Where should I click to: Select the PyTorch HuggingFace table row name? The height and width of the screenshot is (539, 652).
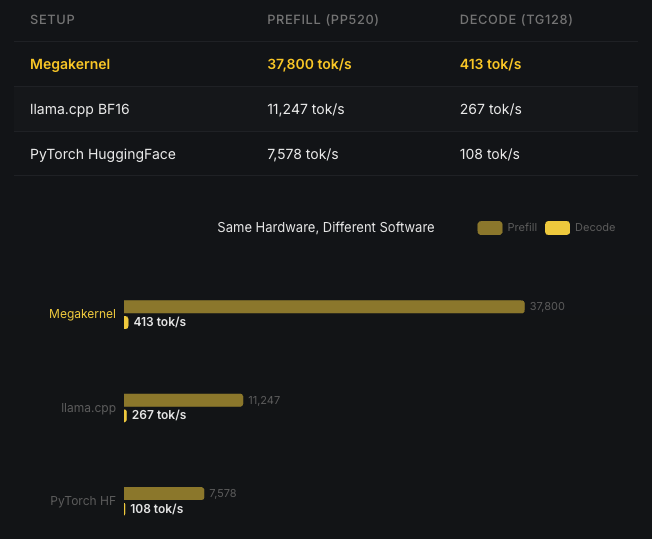[102, 154]
